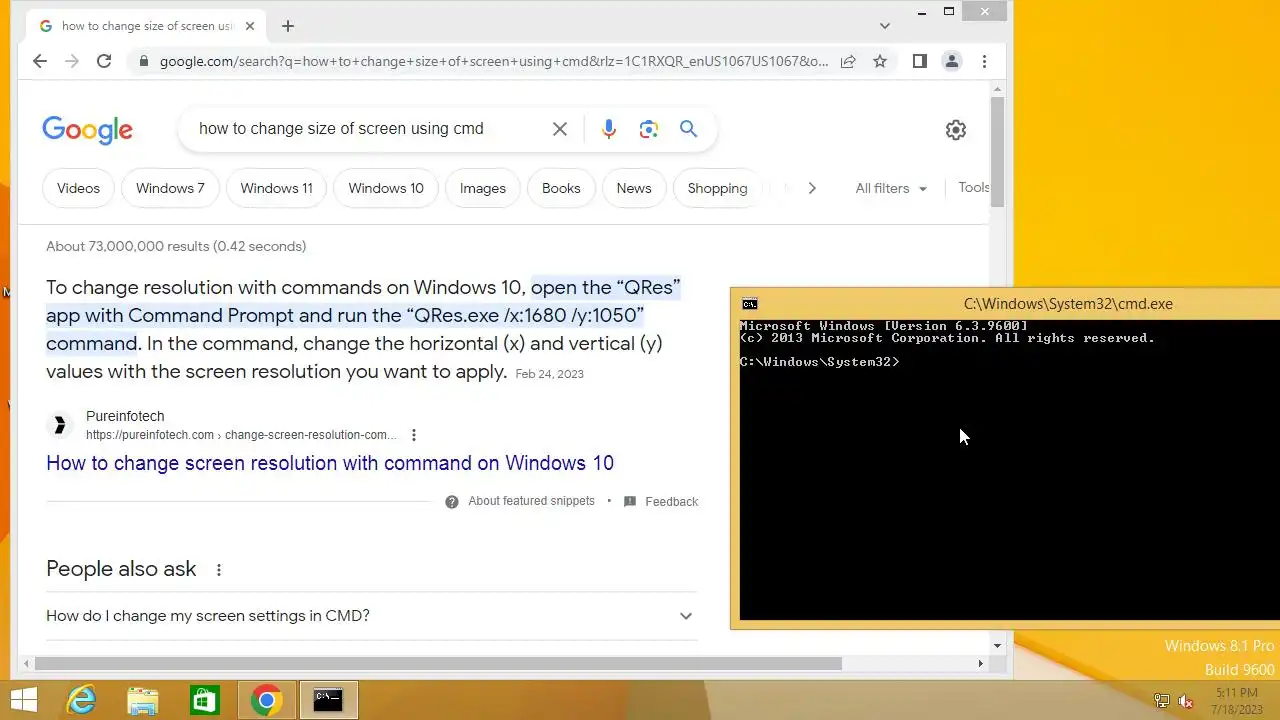Click the horizontal scrollbar thumb in Chrome
The image size is (1280, 720).
pyautogui.click(x=438, y=663)
